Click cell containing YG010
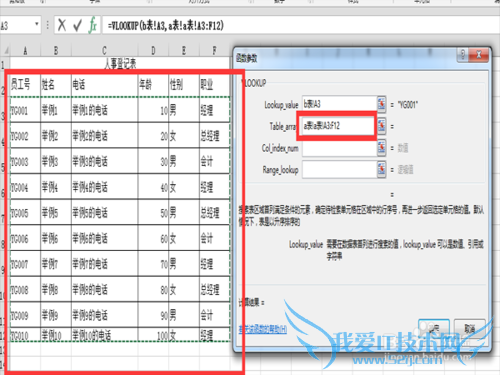500x375 pixels. (25, 335)
